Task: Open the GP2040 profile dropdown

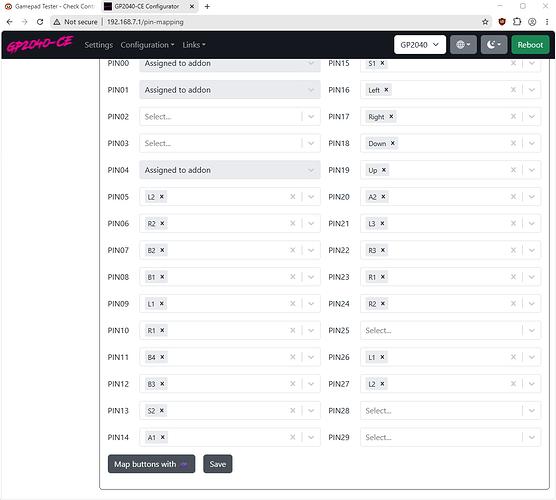Action: [x=420, y=45]
